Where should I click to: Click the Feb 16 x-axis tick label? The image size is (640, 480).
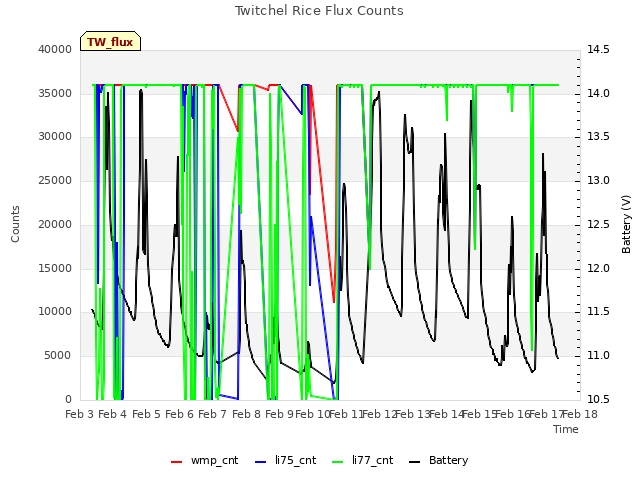(x=513, y=414)
